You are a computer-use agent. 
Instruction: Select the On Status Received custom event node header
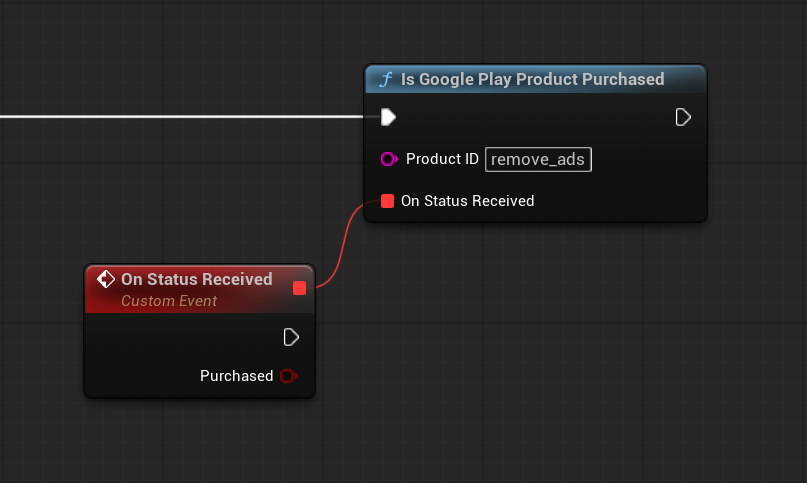(200, 289)
